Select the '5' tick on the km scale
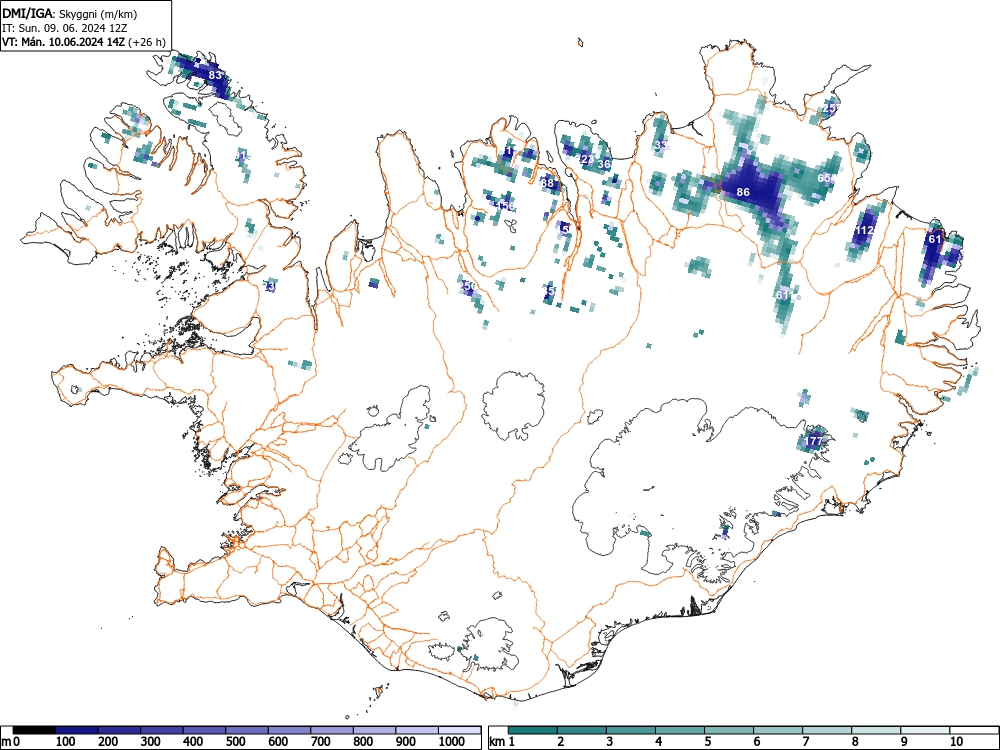This screenshot has width=1000, height=750. pos(707,742)
